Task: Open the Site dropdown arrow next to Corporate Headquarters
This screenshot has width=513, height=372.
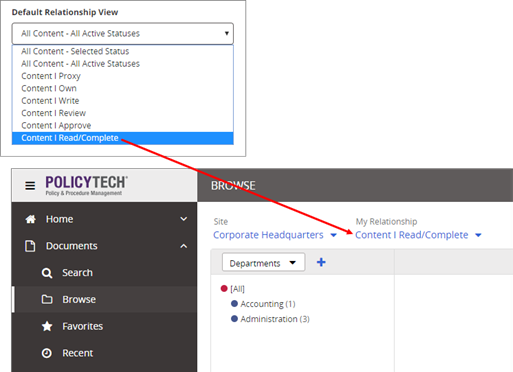Action: (333, 235)
